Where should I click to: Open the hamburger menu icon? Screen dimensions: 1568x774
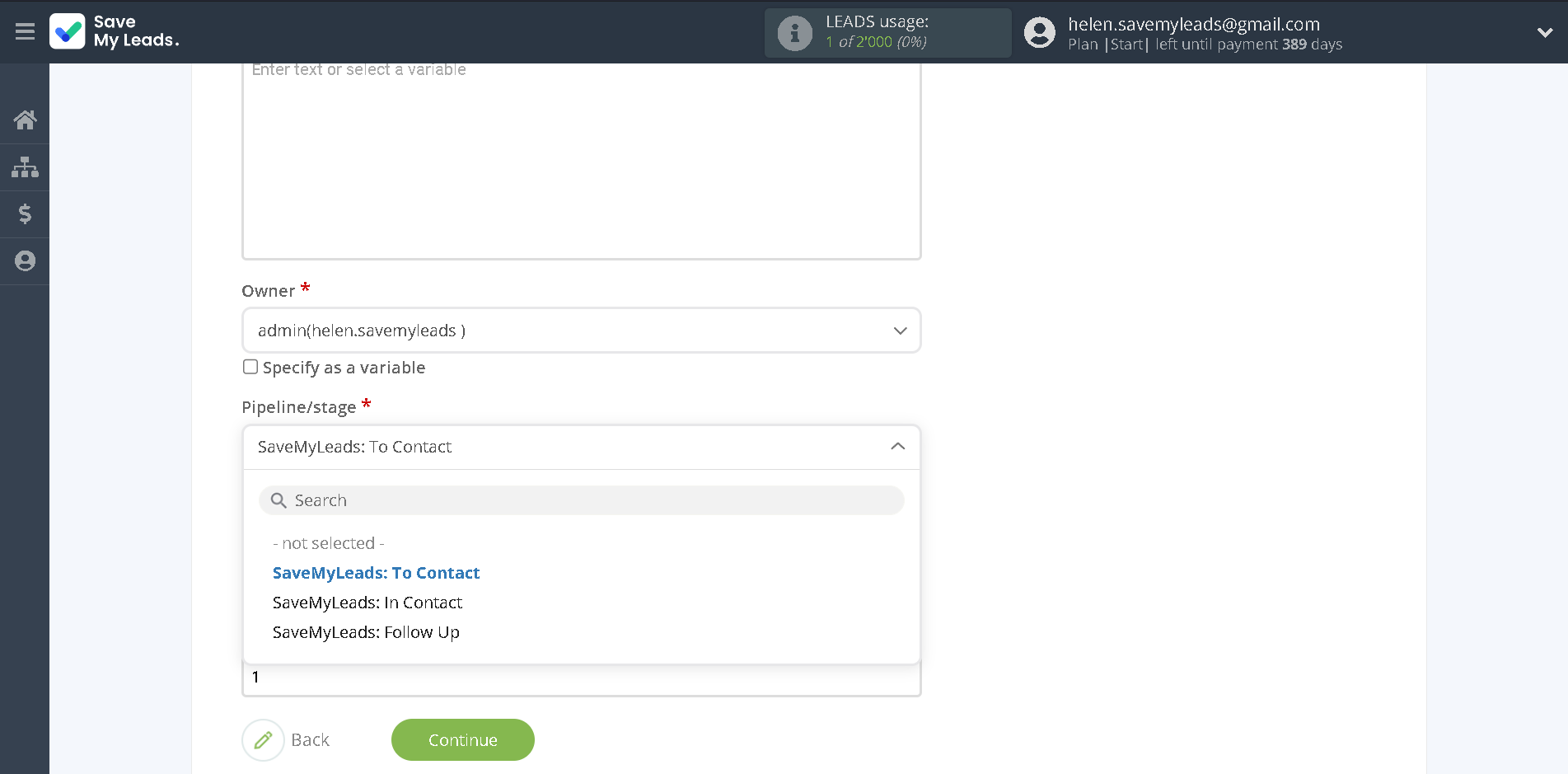pyautogui.click(x=25, y=31)
